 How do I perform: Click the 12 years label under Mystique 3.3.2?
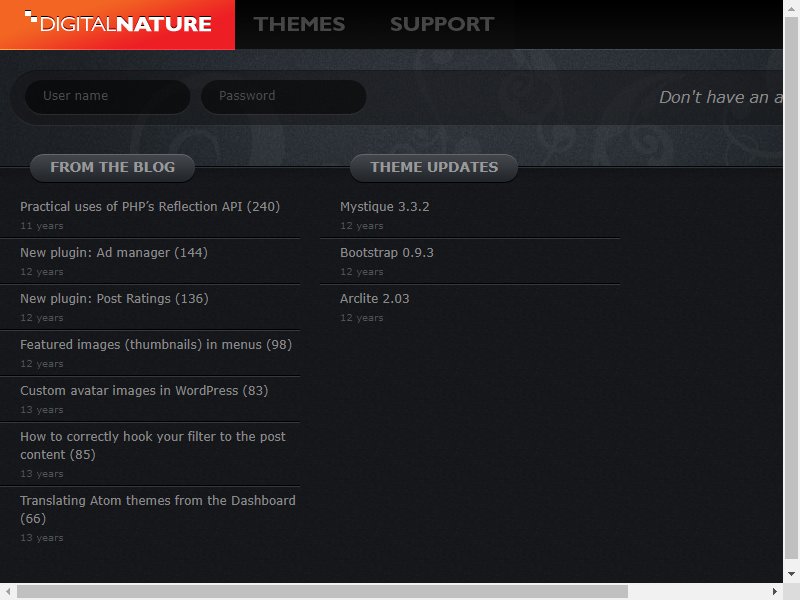point(362,226)
